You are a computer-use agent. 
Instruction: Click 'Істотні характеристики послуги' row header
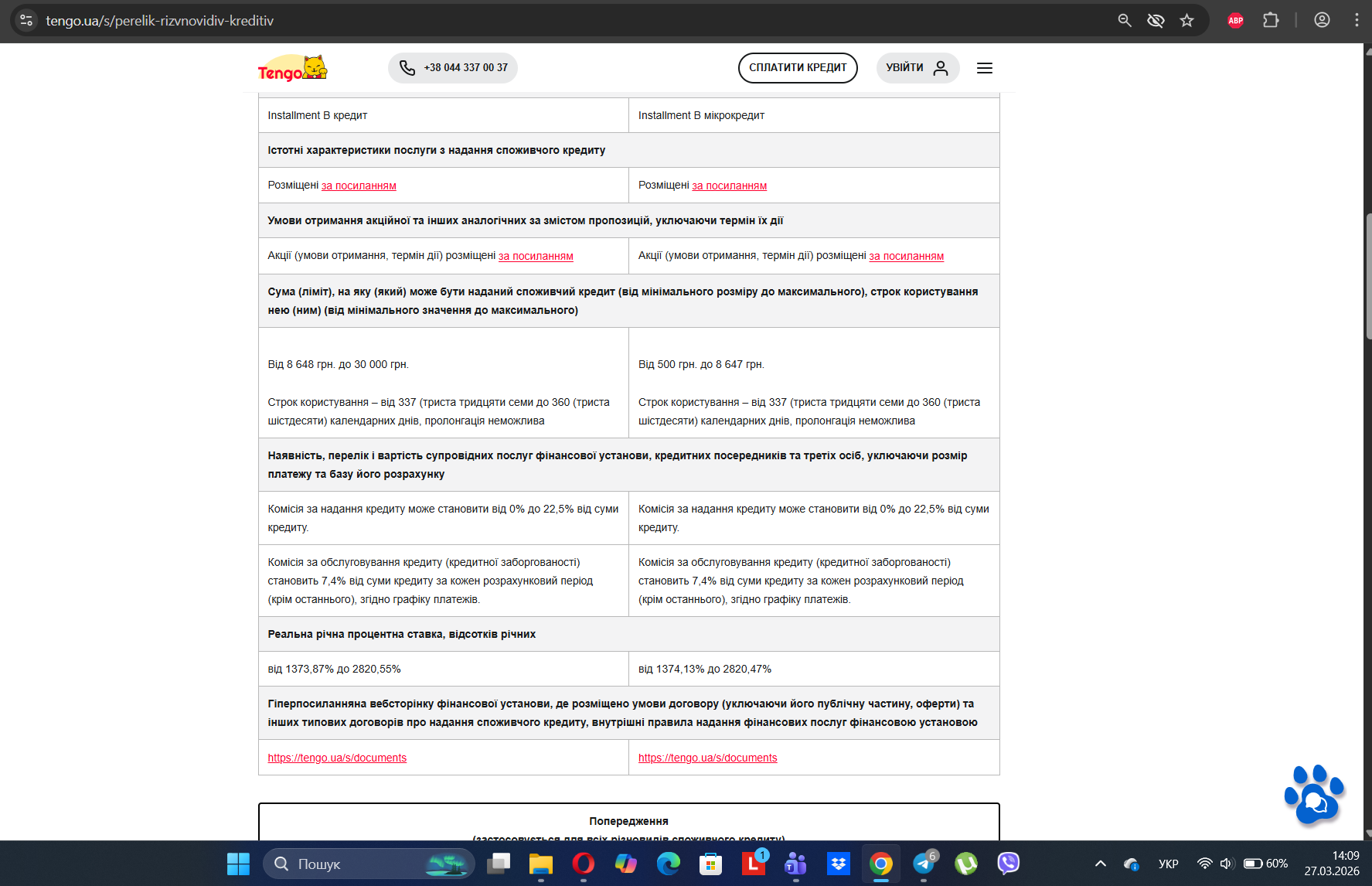click(629, 150)
